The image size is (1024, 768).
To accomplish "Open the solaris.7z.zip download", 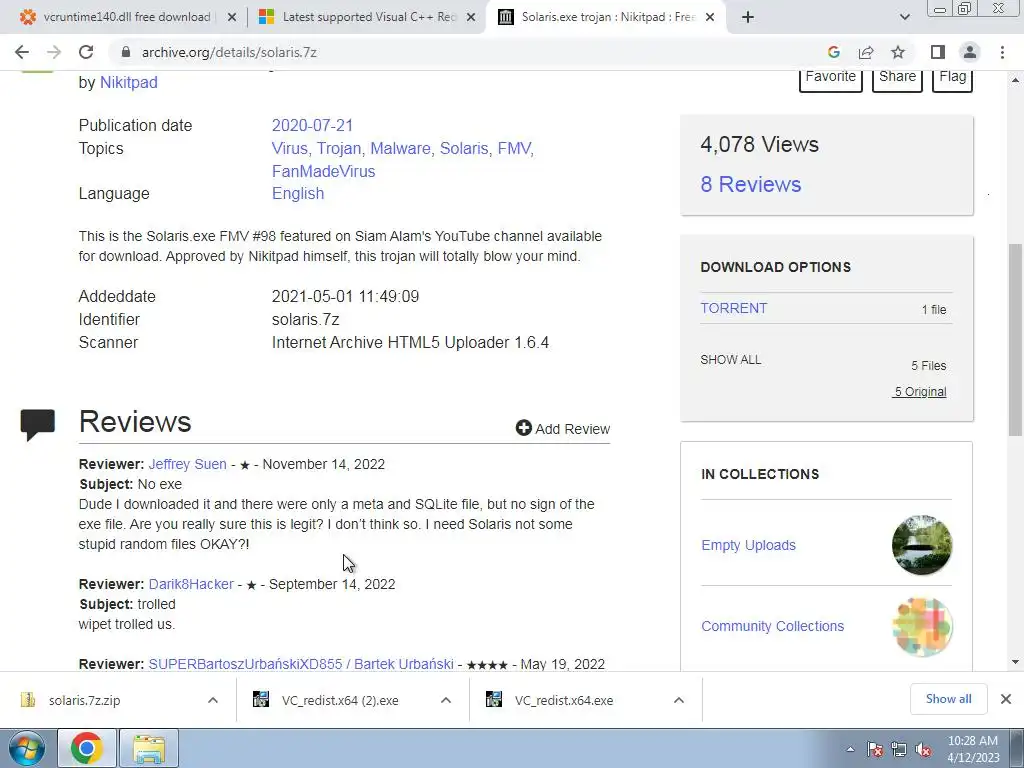I will tap(84, 700).
